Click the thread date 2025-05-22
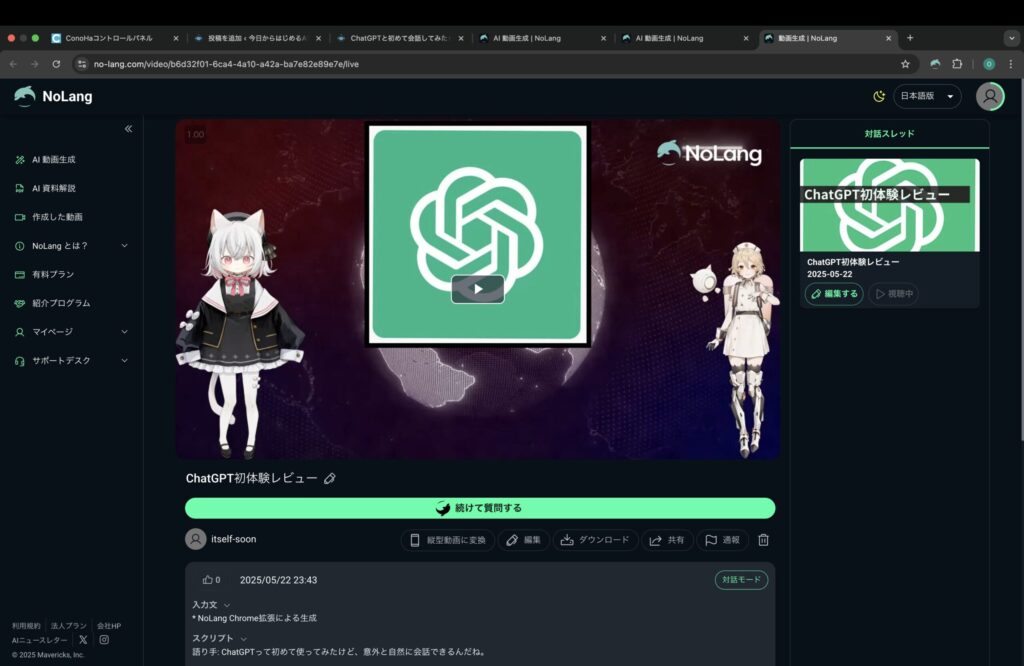Viewport: 1024px width, 666px height. [x=829, y=274]
